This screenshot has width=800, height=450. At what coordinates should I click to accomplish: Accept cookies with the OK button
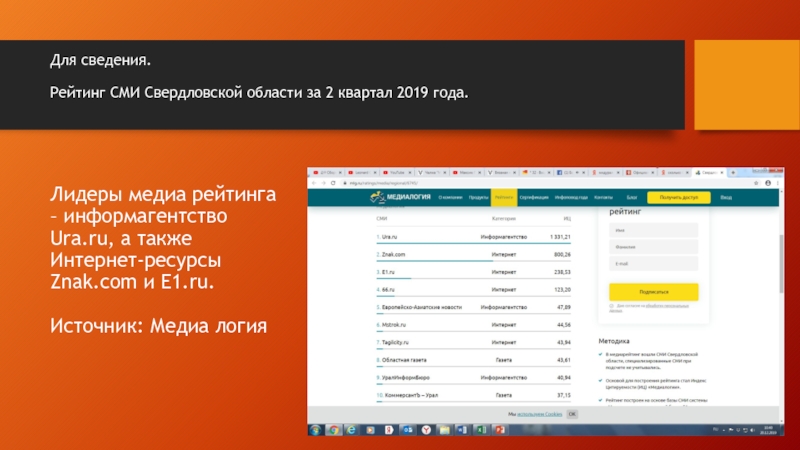point(572,413)
